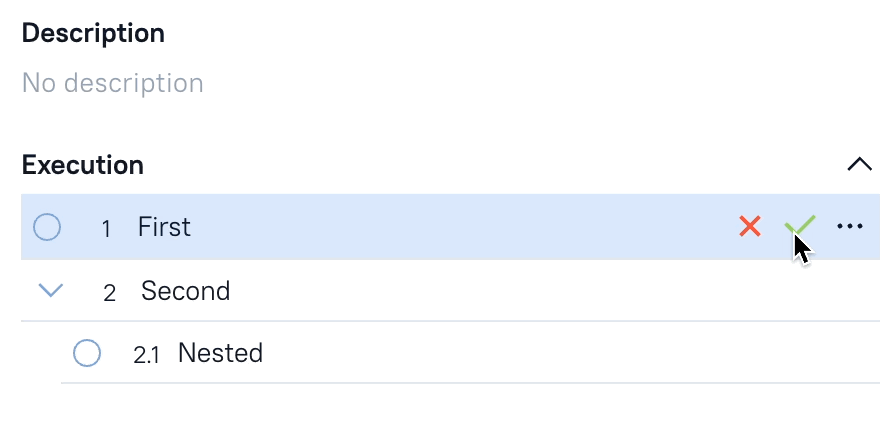The image size is (896, 444).
Task: Click step number 2
Action: click(110, 292)
